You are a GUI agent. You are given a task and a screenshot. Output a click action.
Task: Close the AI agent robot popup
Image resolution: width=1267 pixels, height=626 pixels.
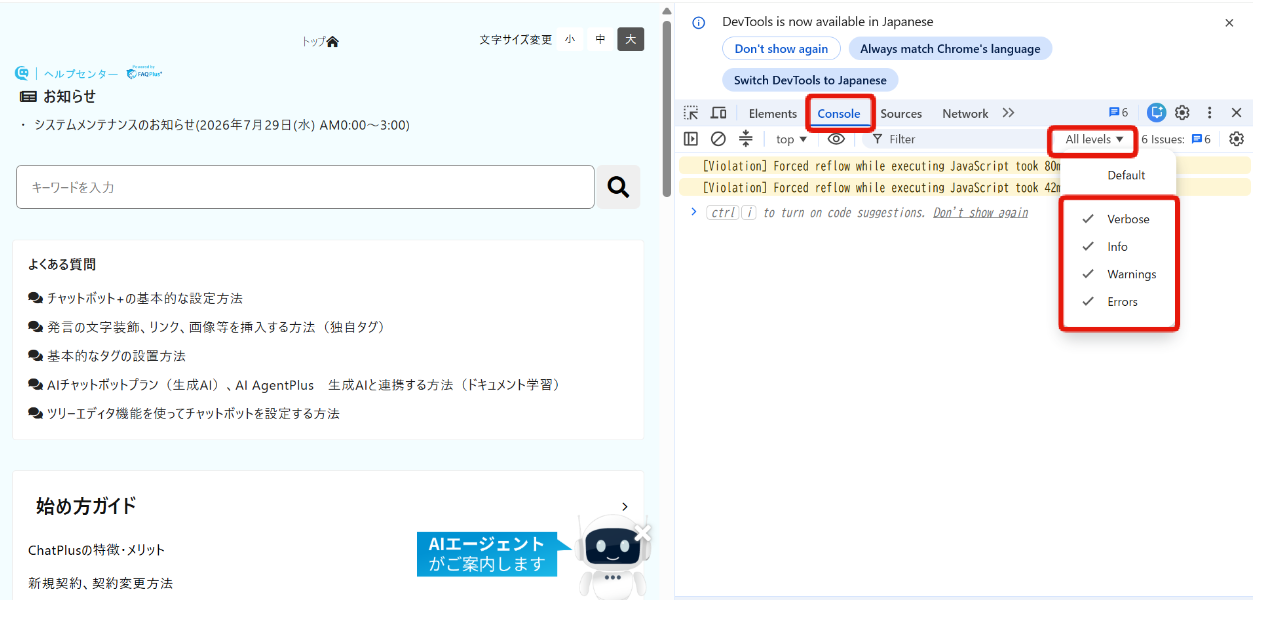[x=642, y=532]
